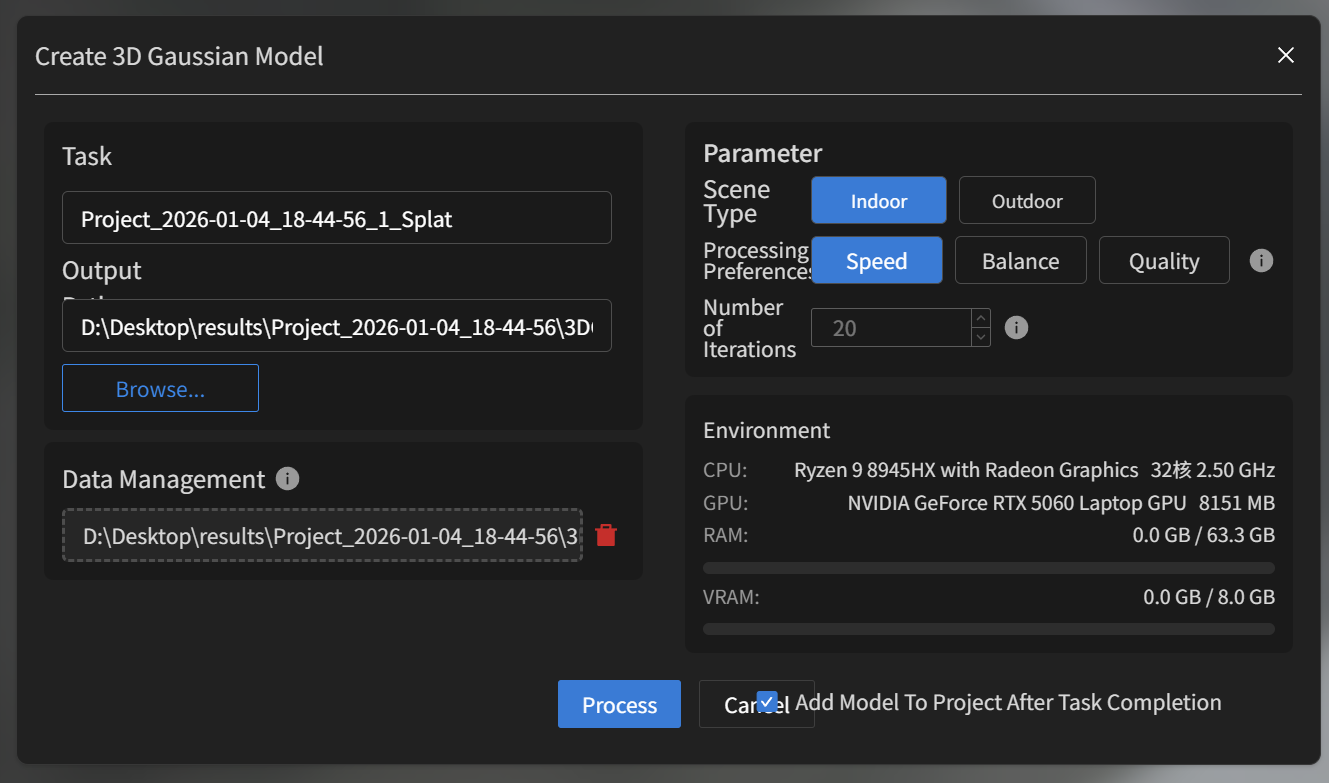Click the 'Create 3D Gaussian Model' title
Screen dimensions: 1329x783
click(x=179, y=56)
